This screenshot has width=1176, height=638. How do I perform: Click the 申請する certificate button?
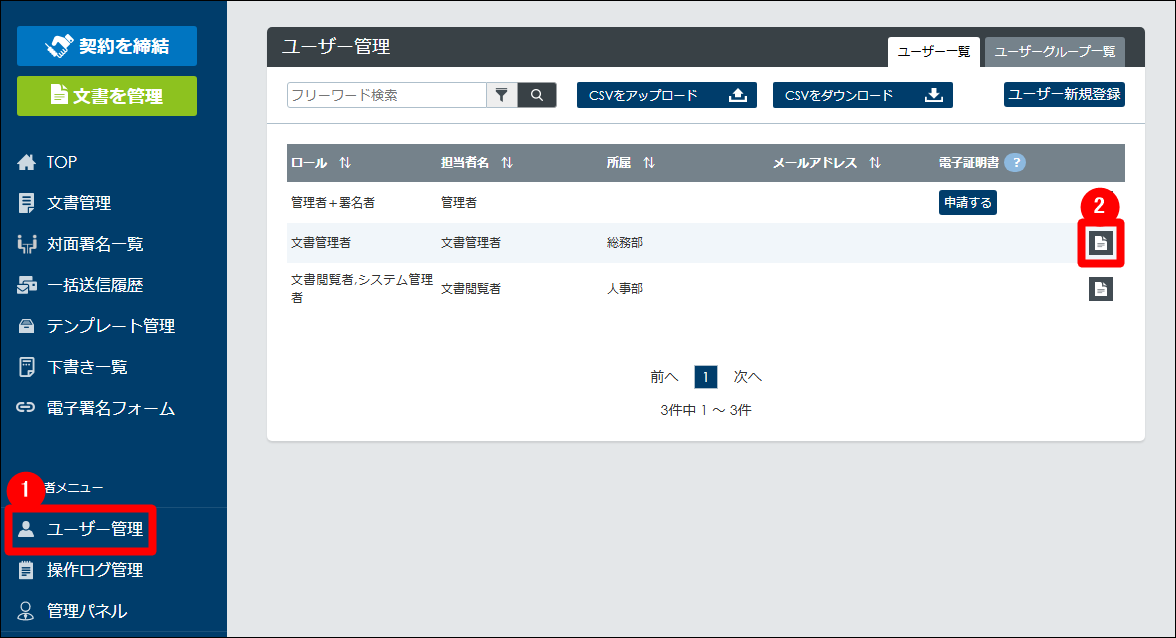pos(967,203)
